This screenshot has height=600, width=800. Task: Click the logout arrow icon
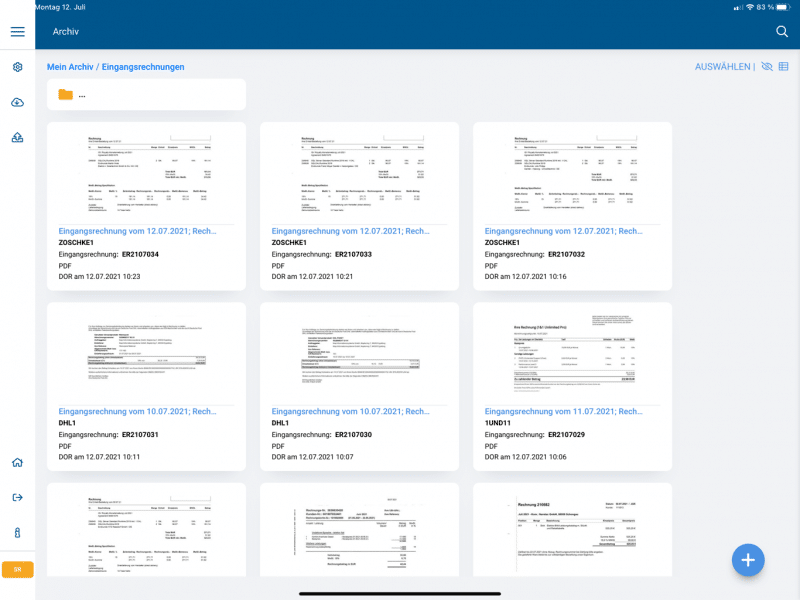coord(17,498)
